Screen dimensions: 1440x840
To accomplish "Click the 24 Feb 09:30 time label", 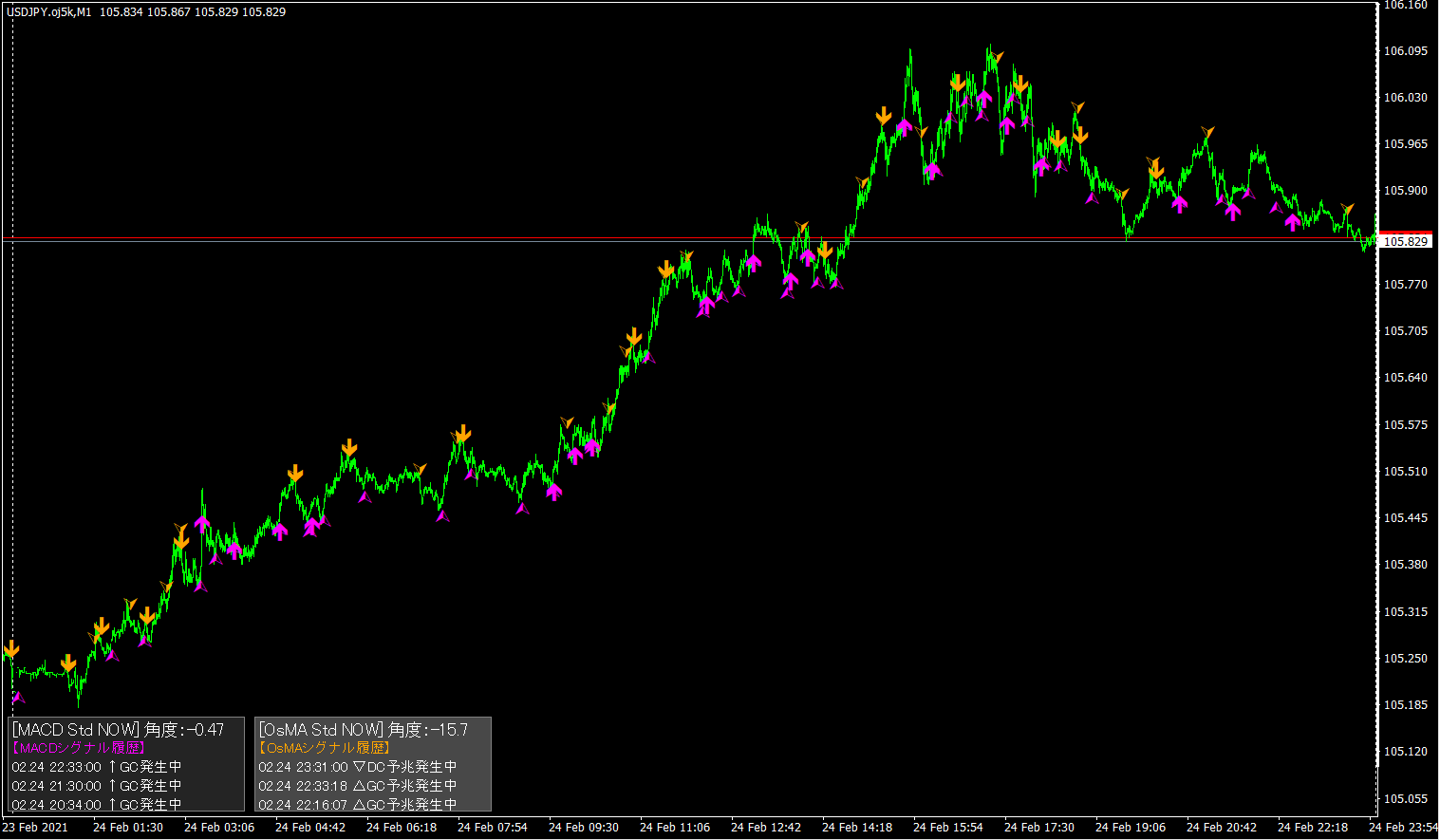I will coord(584,828).
